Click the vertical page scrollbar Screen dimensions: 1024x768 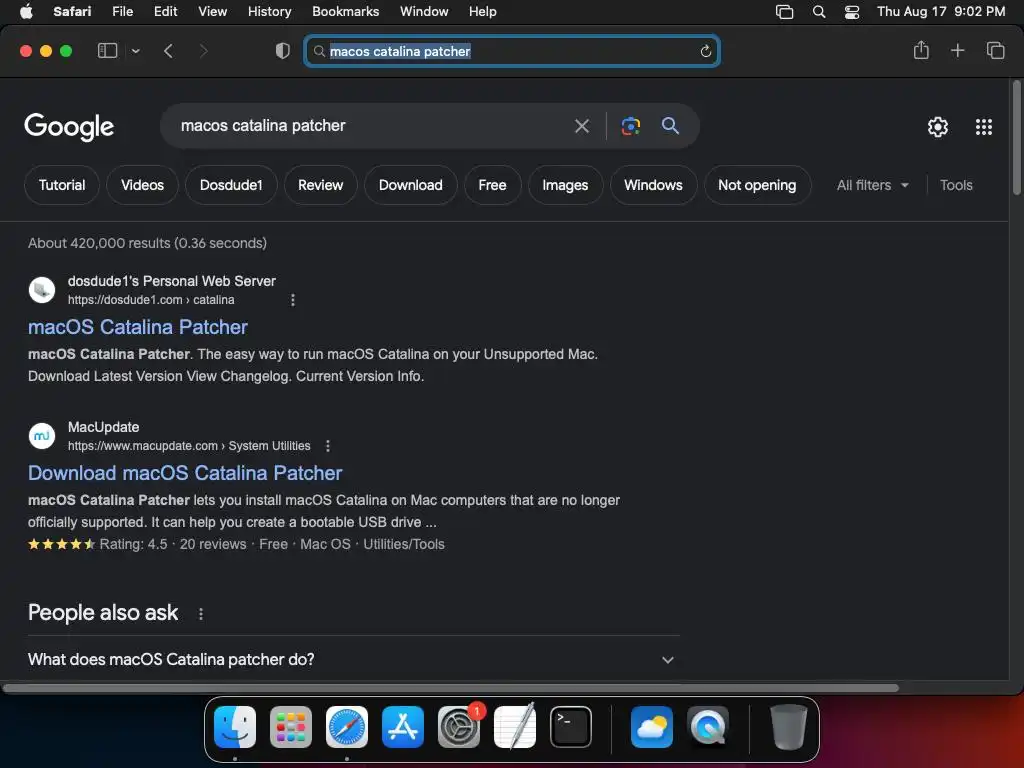click(1016, 137)
